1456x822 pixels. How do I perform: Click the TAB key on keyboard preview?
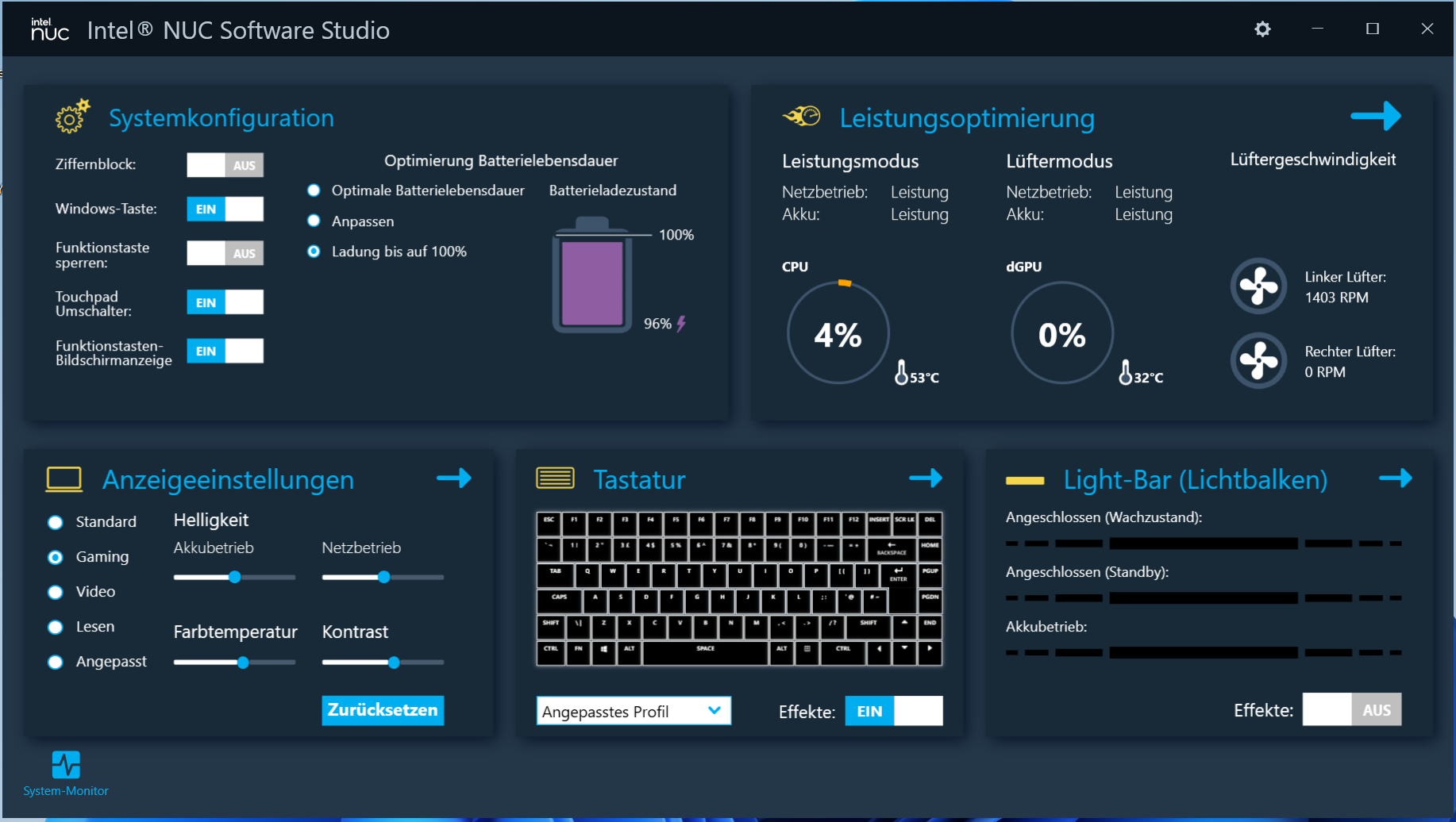click(x=555, y=574)
